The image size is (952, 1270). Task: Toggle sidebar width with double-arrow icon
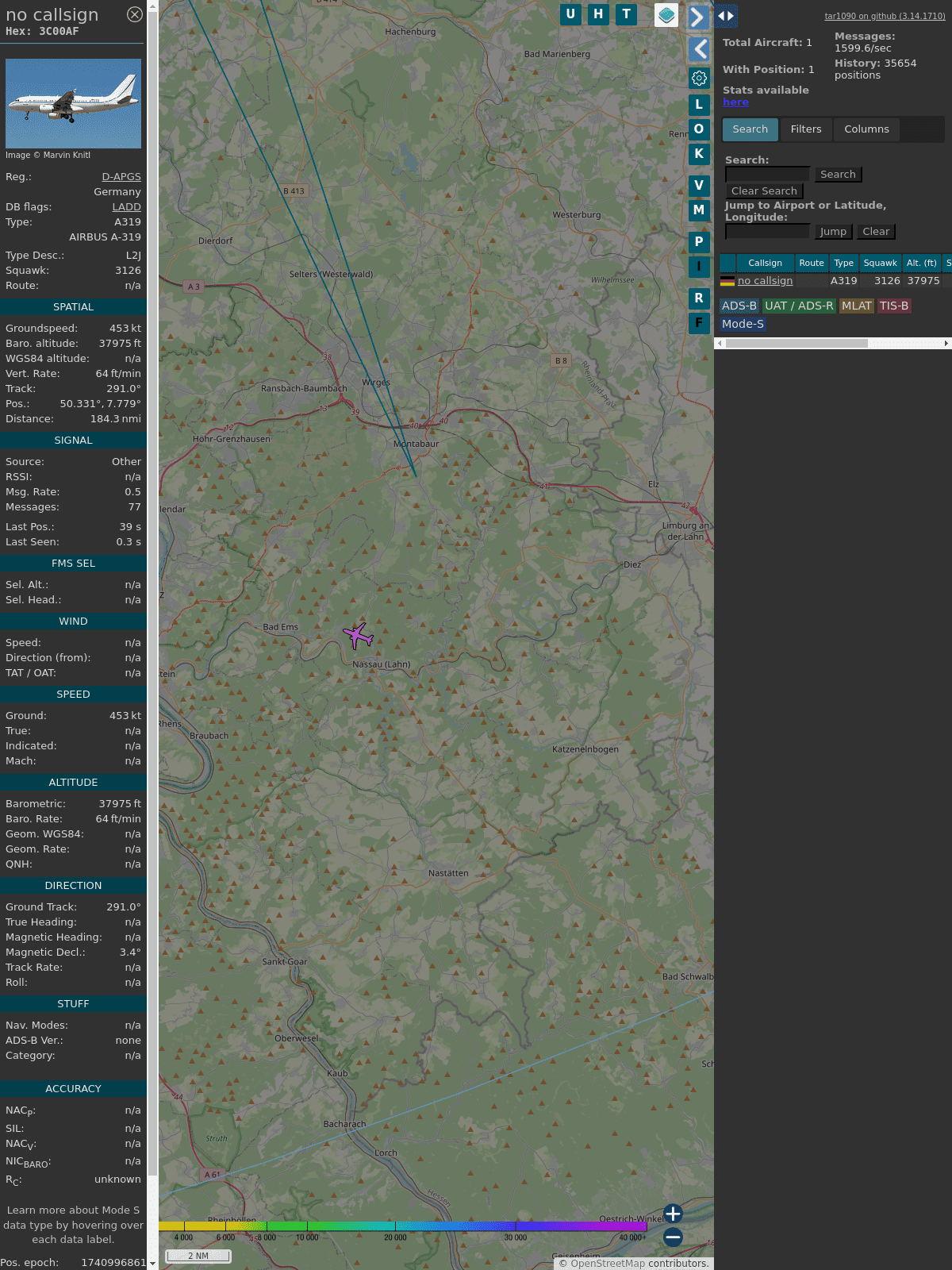726,16
